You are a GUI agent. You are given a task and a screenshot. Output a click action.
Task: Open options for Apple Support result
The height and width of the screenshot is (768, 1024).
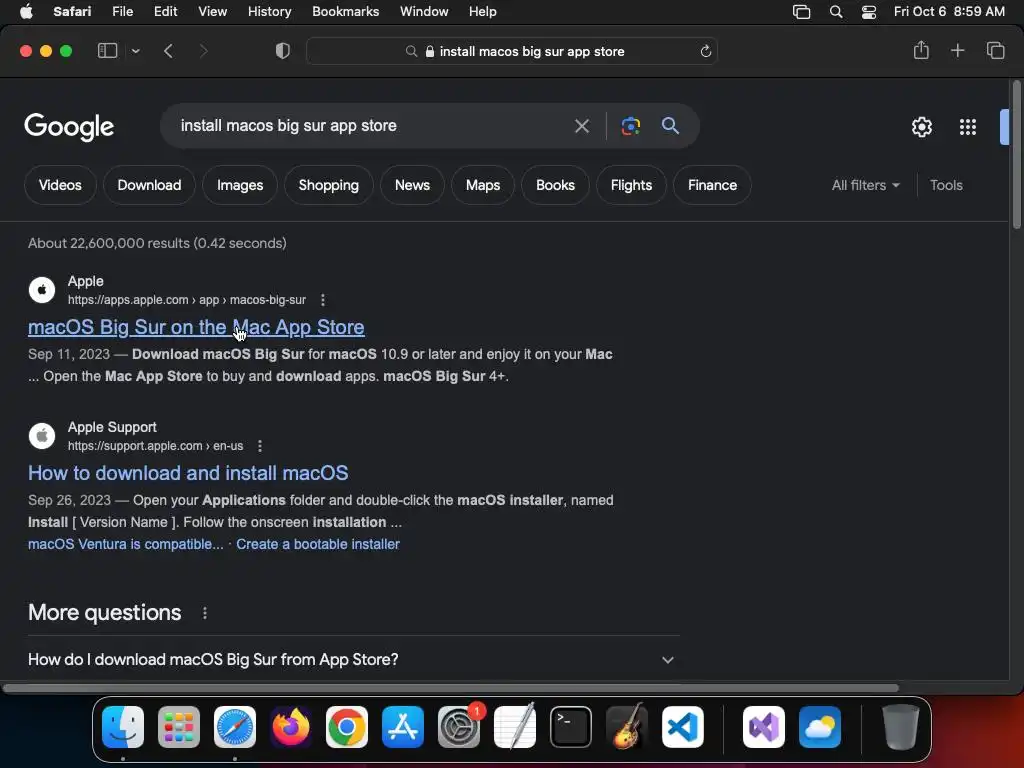coord(260,446)
